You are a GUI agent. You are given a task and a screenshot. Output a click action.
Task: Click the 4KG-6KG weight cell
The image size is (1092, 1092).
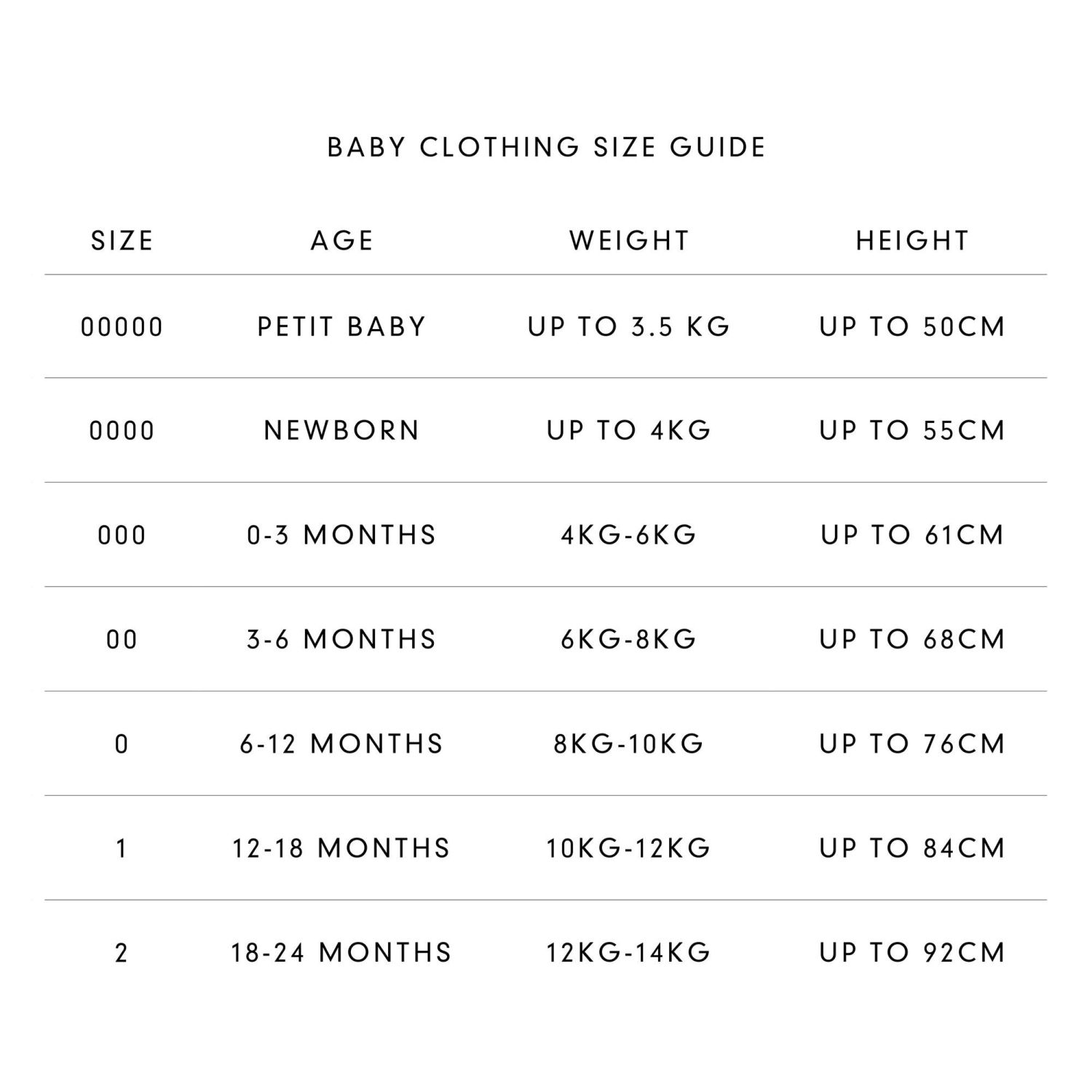point(630,535)
